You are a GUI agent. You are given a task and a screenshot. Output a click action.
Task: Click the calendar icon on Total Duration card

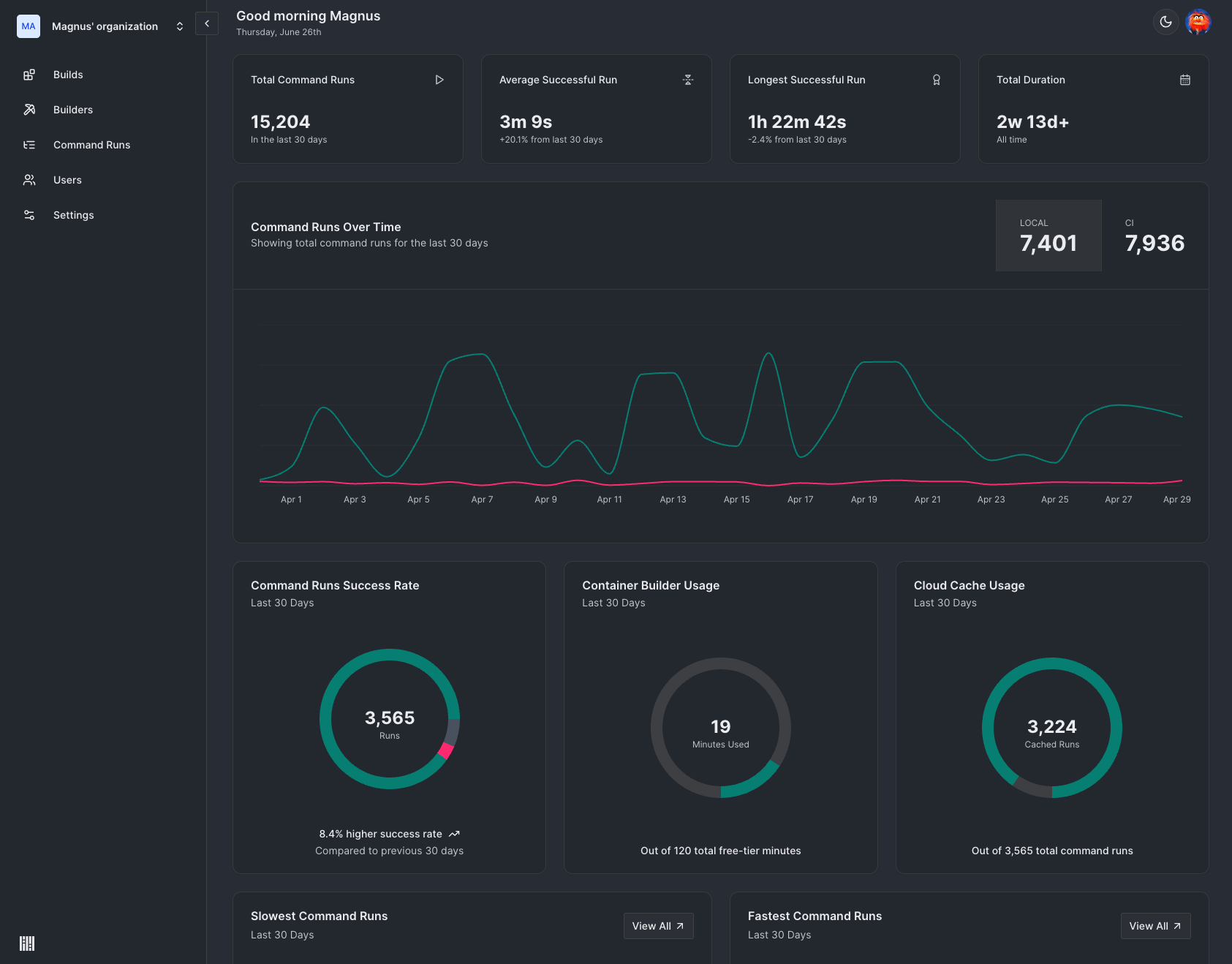point(1185,80)
